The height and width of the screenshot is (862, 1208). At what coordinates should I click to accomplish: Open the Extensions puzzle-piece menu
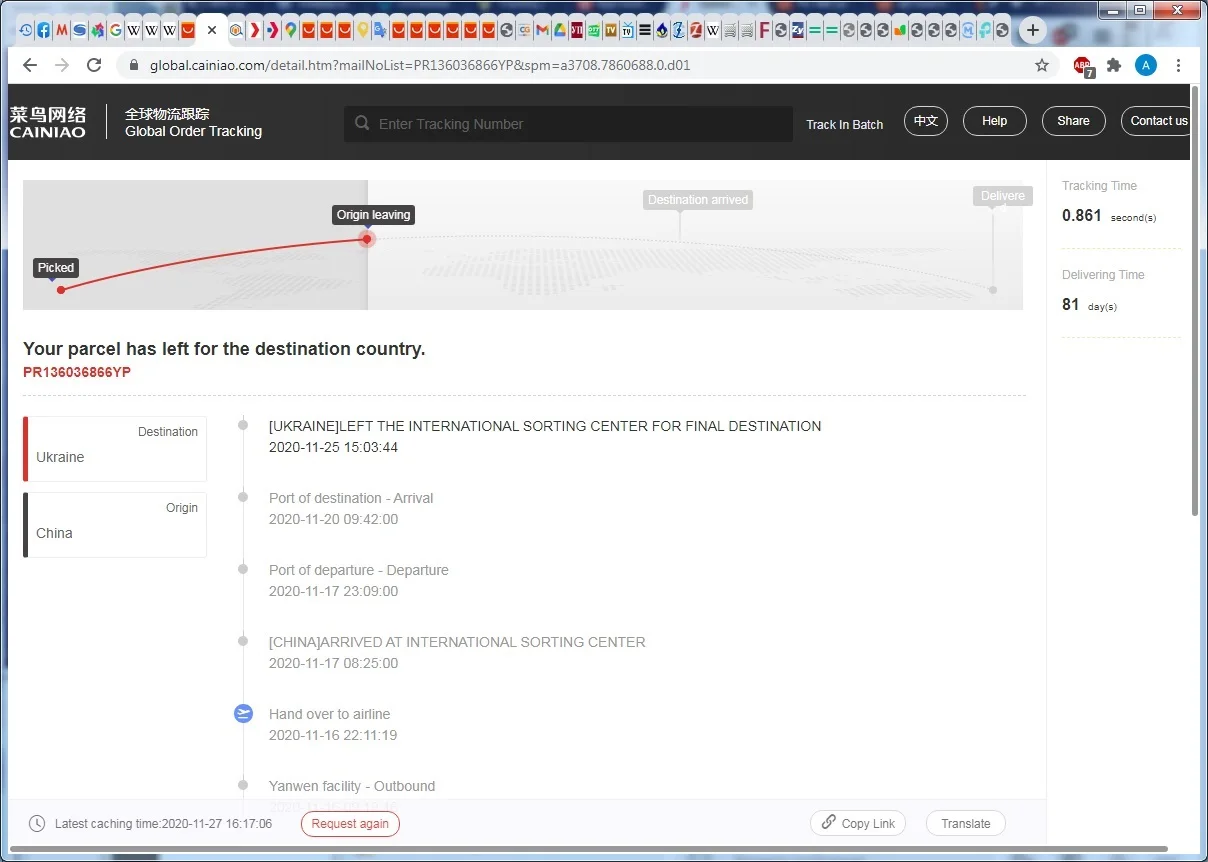click(x=1114, y=65)
